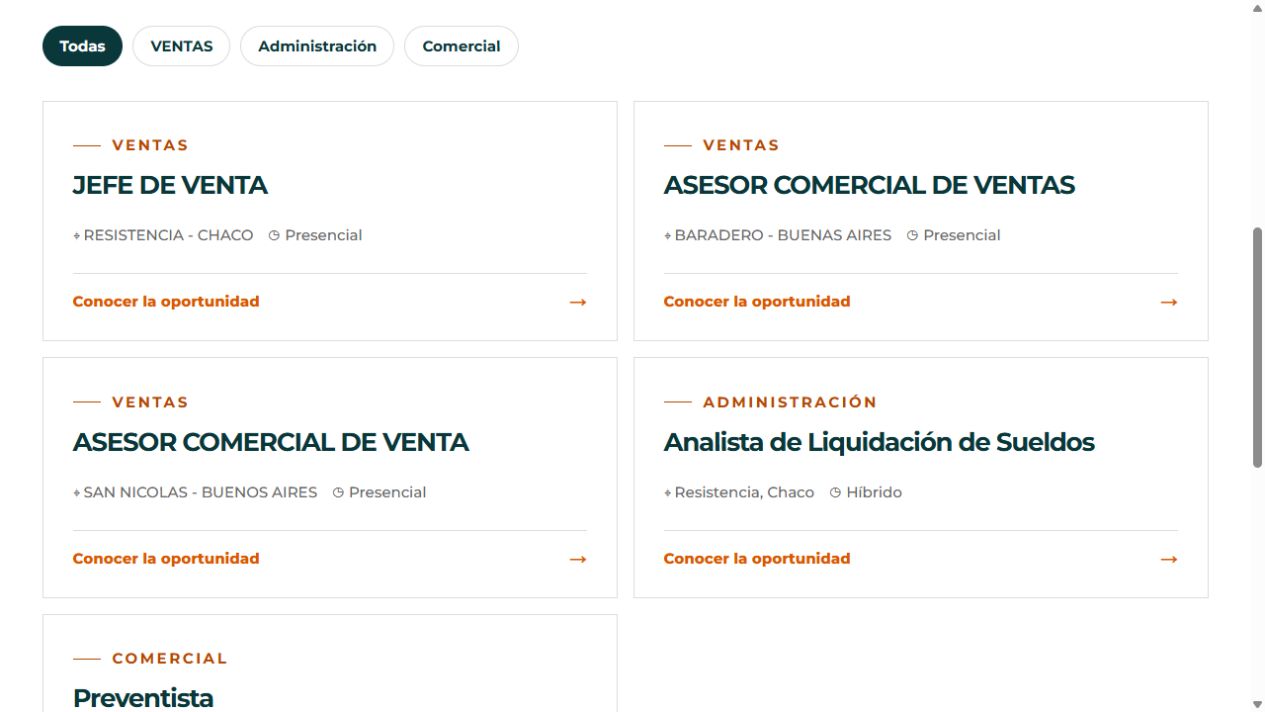
Task: Click Presencial label in the BARADERO card
Action: 962,235
